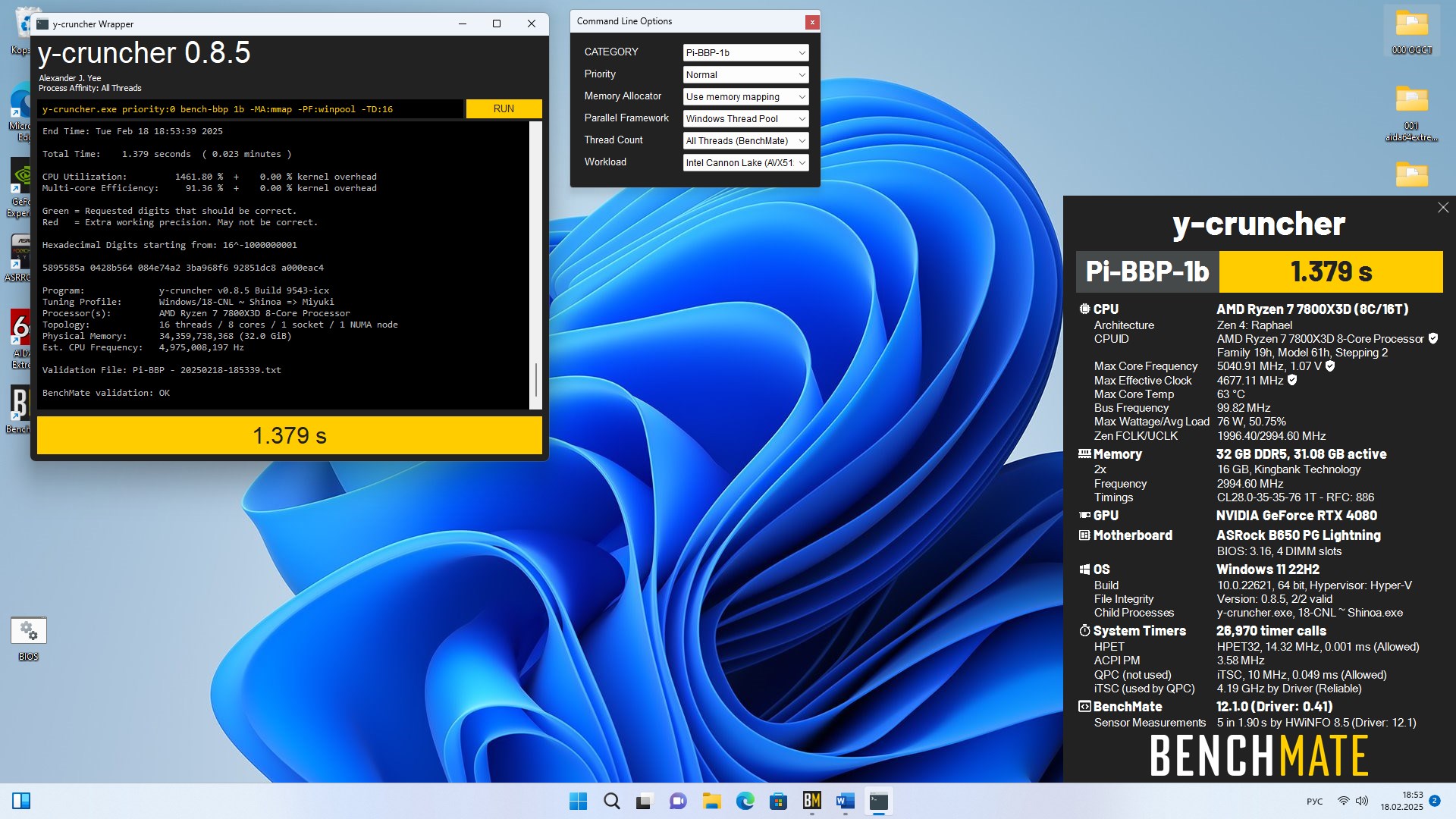Image resolution: width=1456 pixels, height=819 pixels.
Task: Click the RUN button in y-cruncher Wrapper
Action: [504, 108]
